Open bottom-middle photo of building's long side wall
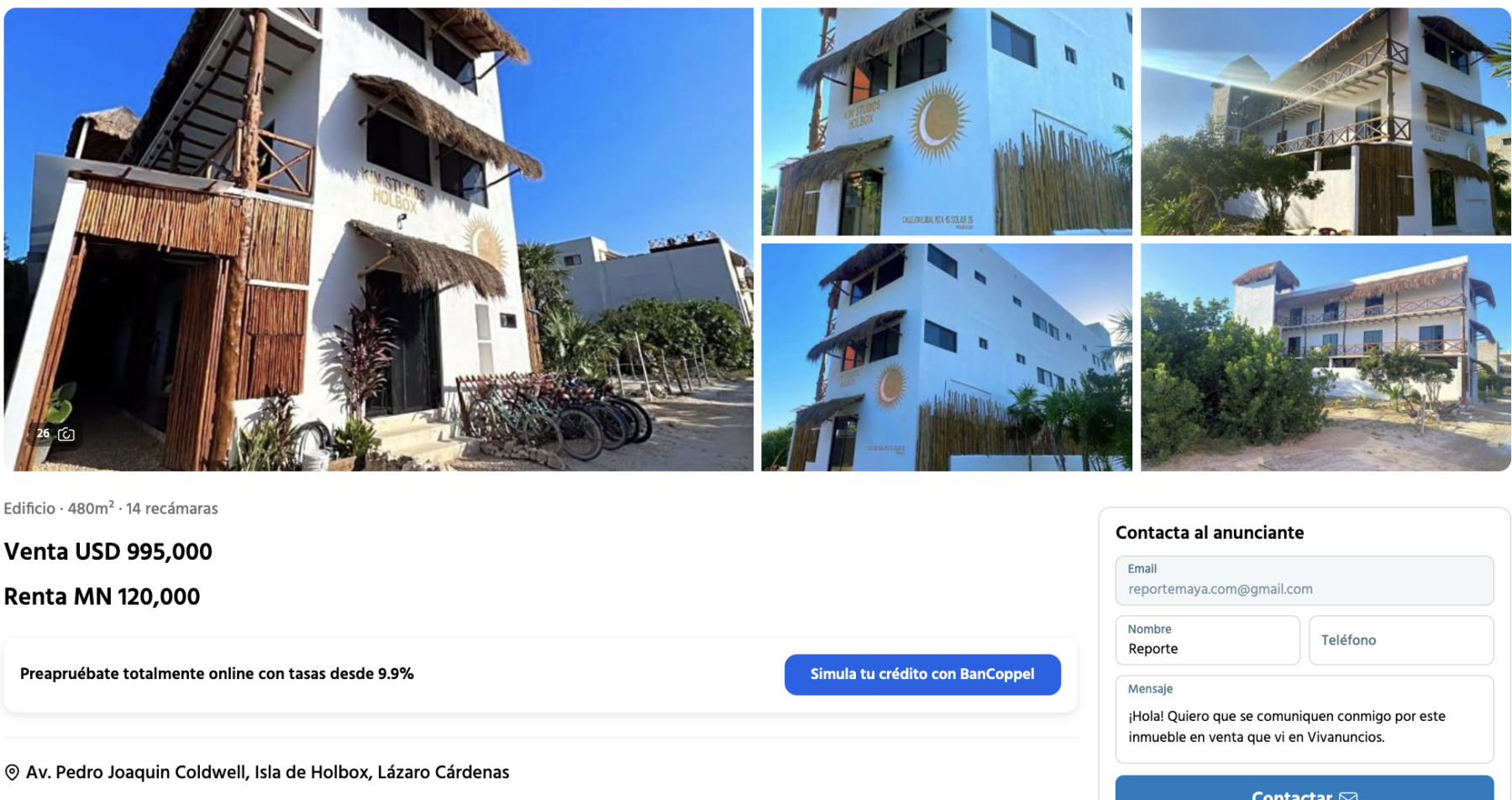Viewport: 1512px width, 800px height. tap(947, 357)
